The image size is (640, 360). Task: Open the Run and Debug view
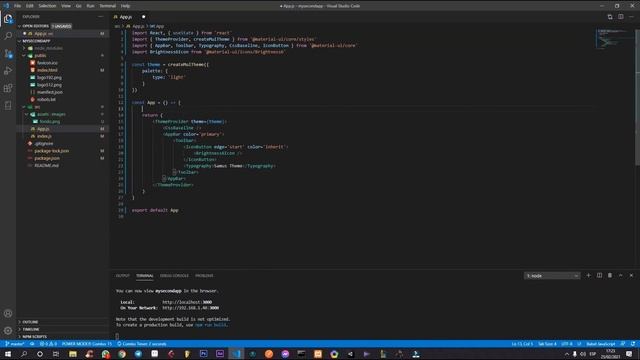[8, 71]
